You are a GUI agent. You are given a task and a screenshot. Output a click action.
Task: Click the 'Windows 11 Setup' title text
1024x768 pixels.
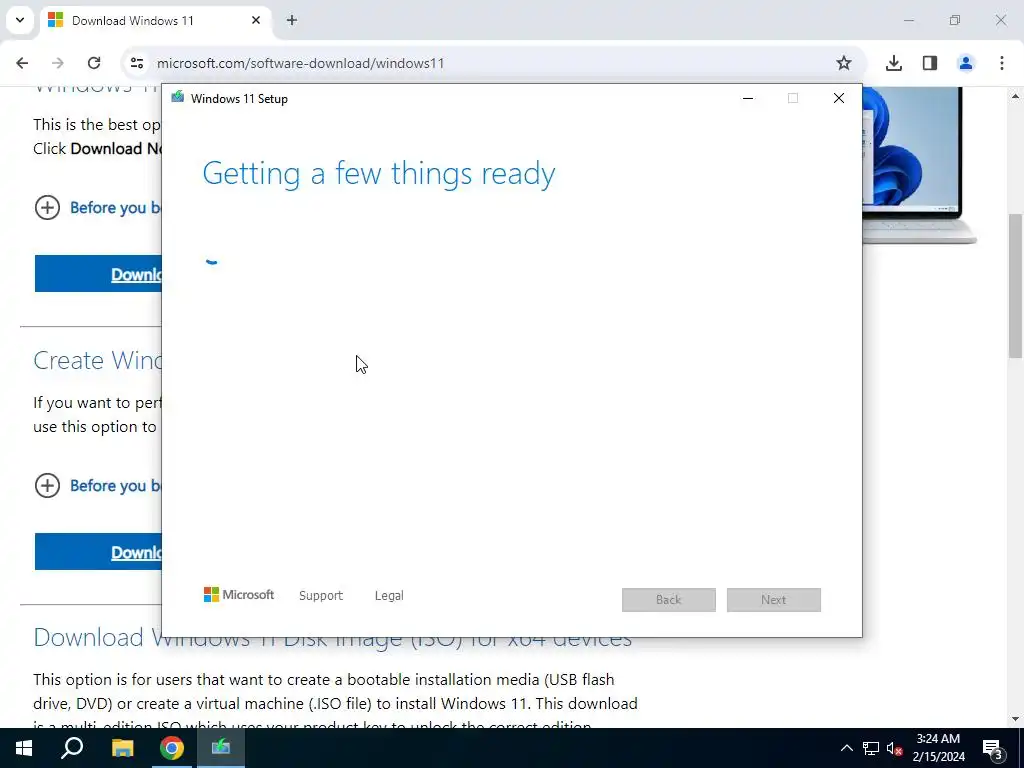[x=239, y=99]
